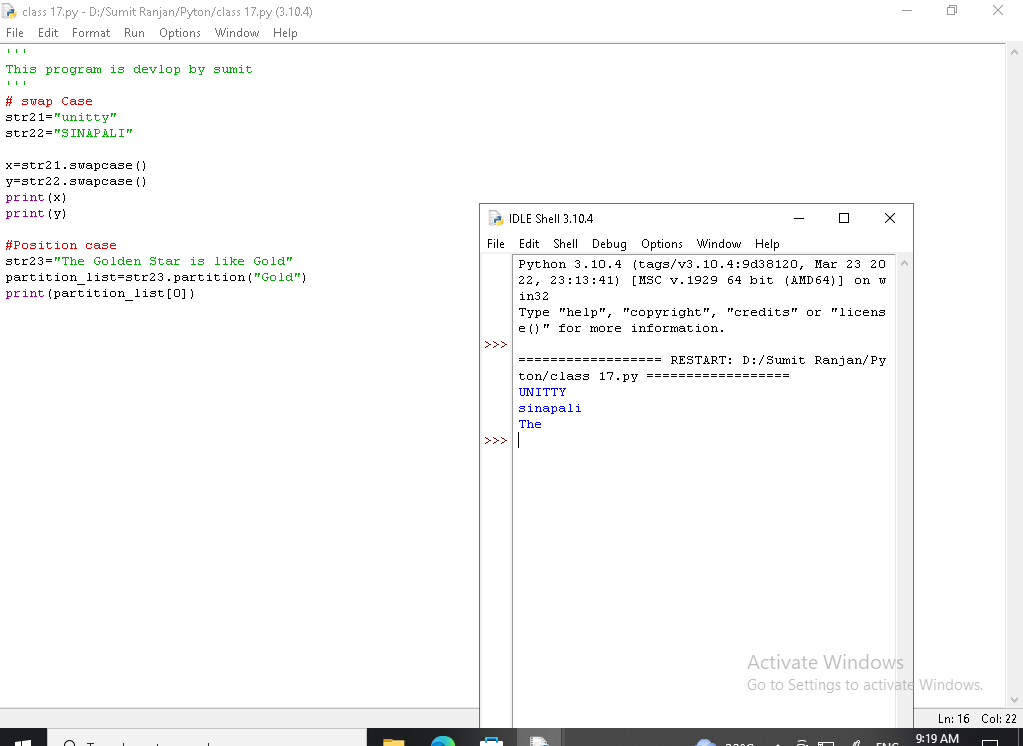The height and width of the screenshot is (746, 1023).
Task: Open Microsoft Store from the taskbar
Action: pos(491,741)
